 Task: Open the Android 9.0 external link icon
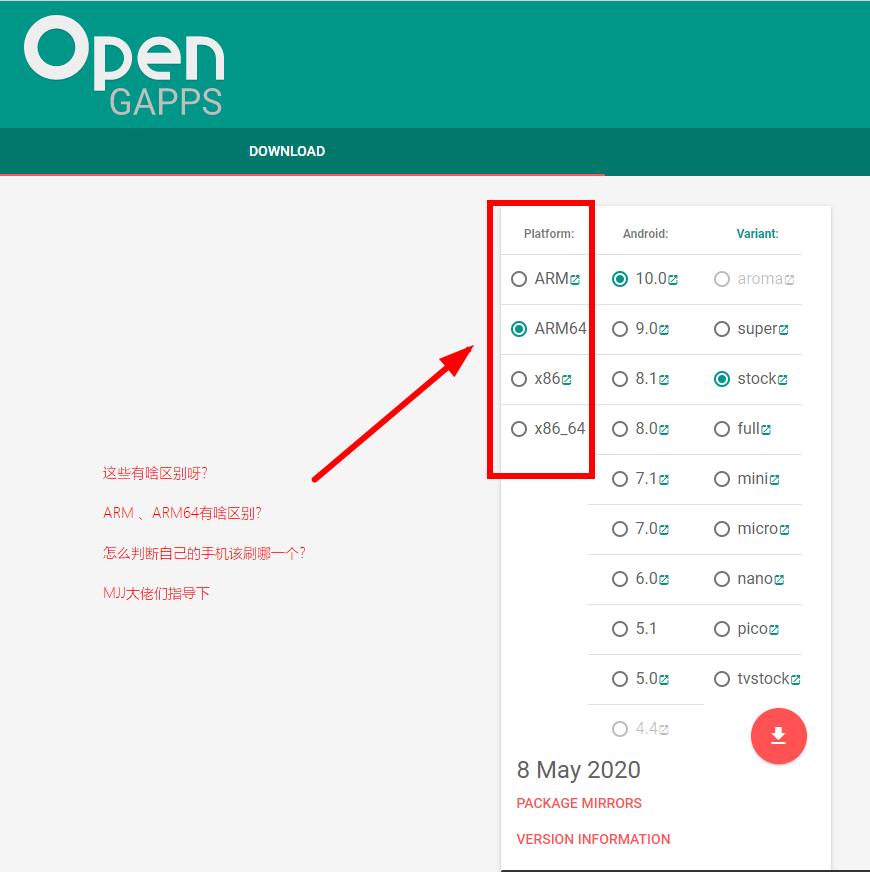tap(664, 330)
